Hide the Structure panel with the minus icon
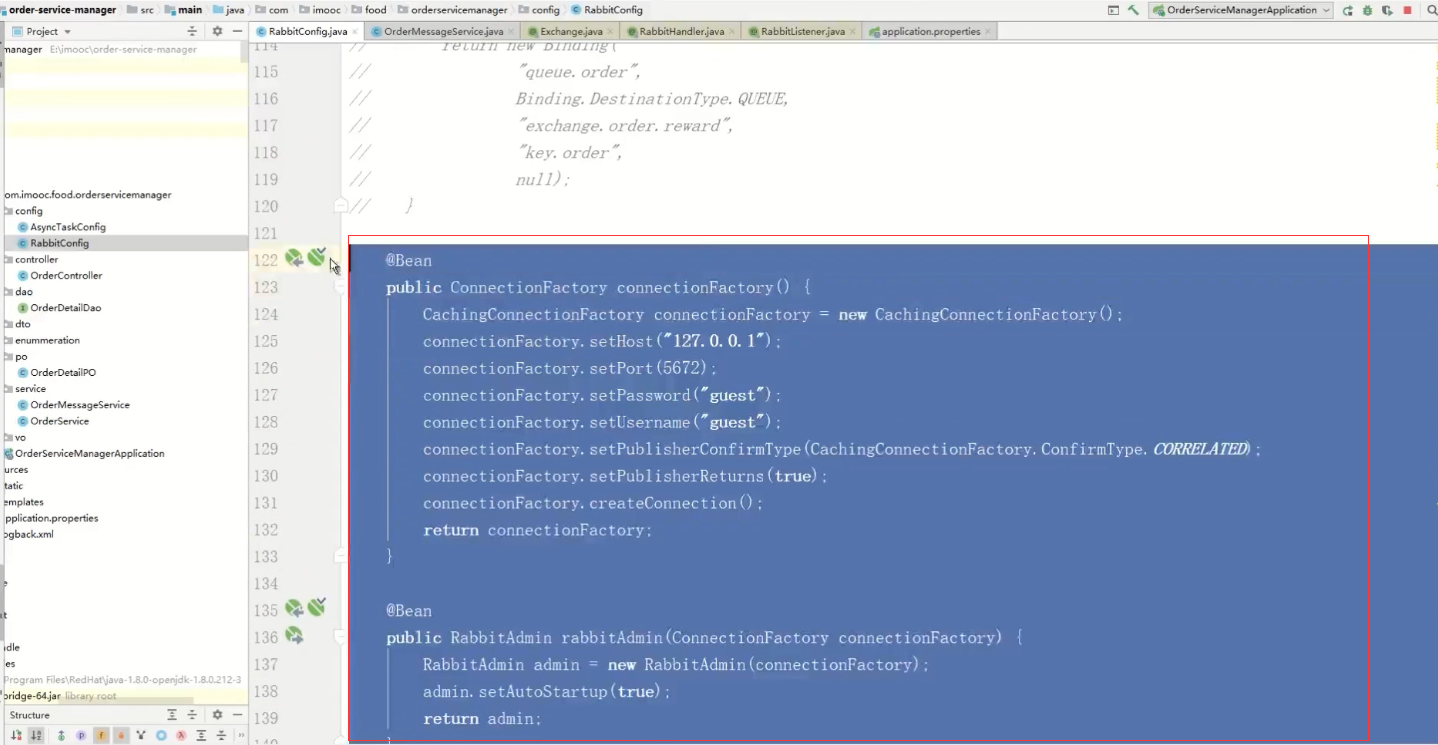1438x745 pixels. pyautogui.click(x=237, y=715)
